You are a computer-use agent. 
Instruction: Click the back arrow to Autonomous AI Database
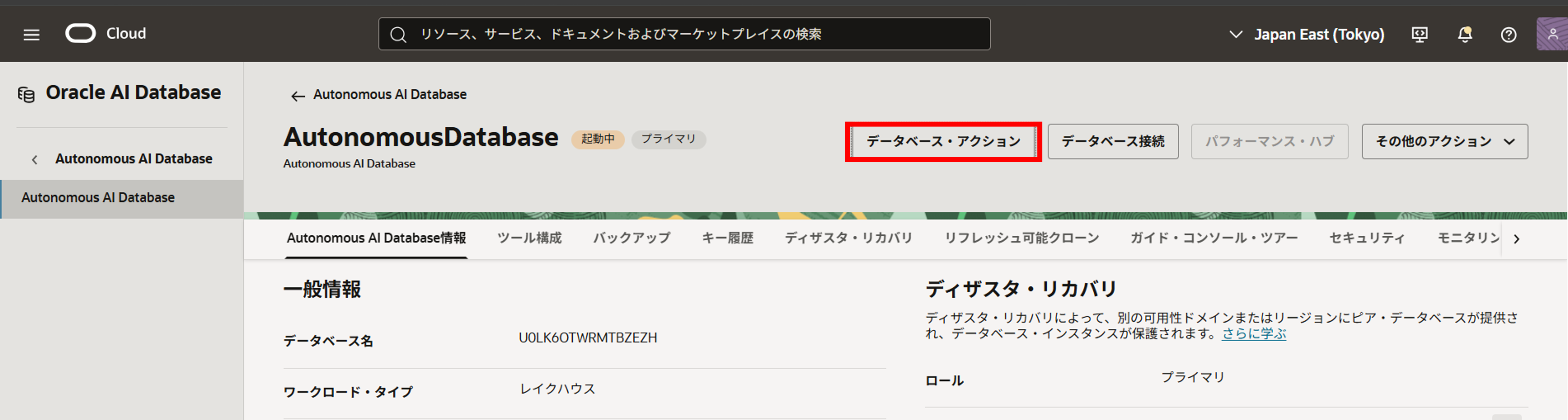click(297, 96)
